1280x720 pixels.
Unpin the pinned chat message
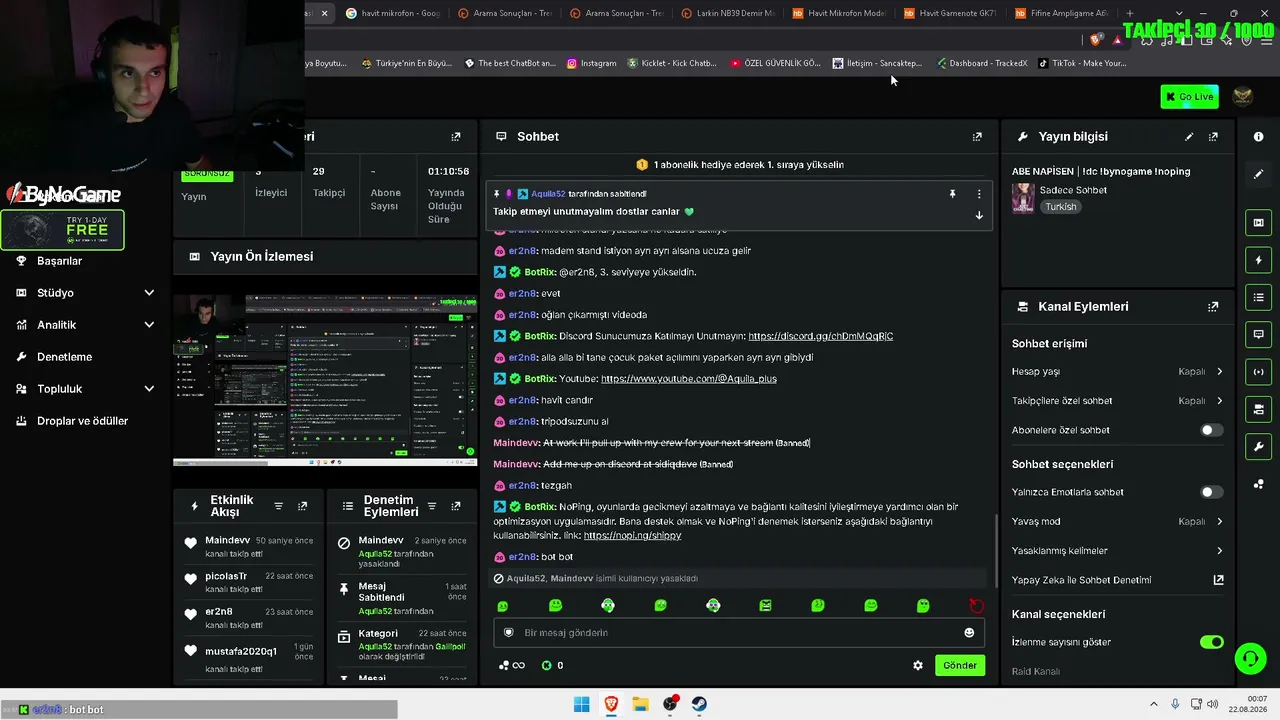(952, 194)
